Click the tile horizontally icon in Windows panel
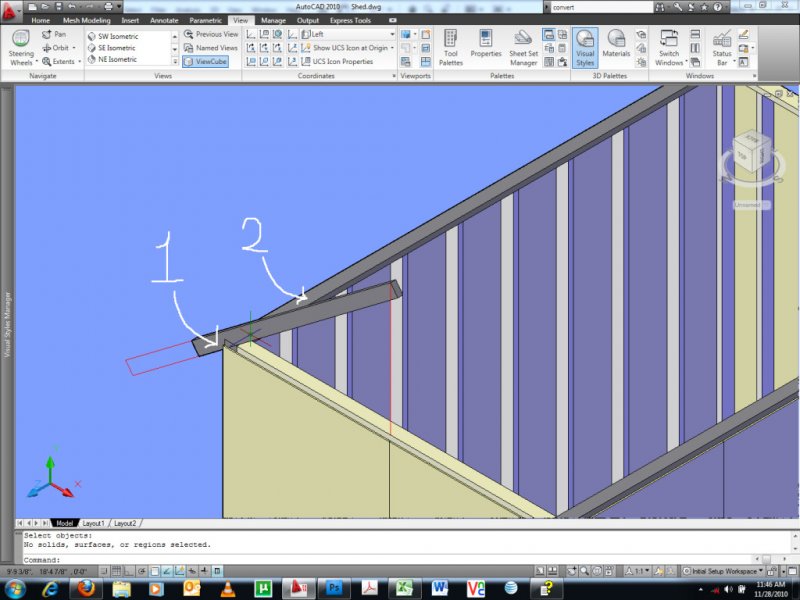The height and width of the screenshot is (600, 800). pyautogui.click(x=695, y=34)
